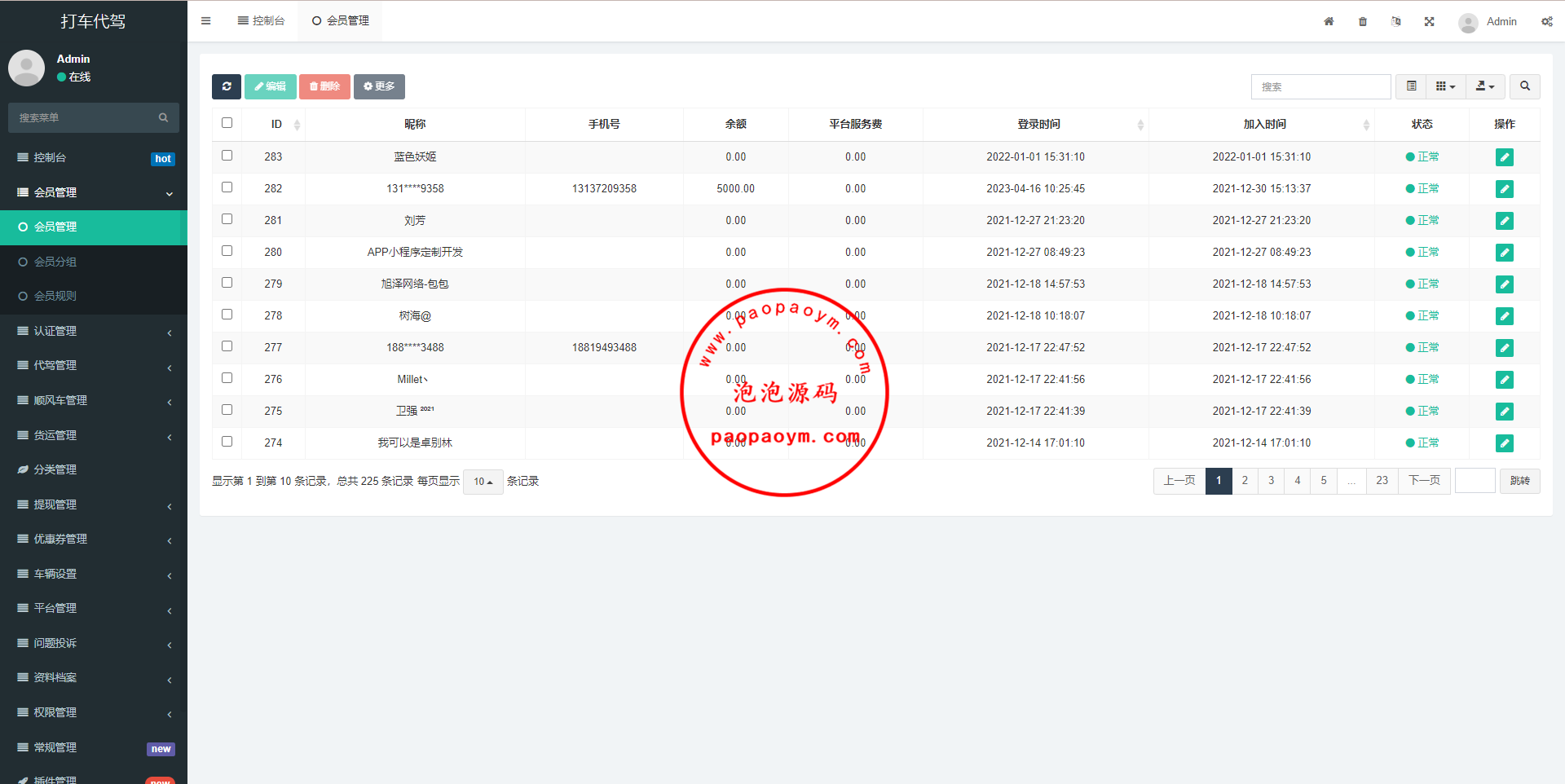
Task: Tick the checkbox for member ID 282
Action: click(227, 187)
